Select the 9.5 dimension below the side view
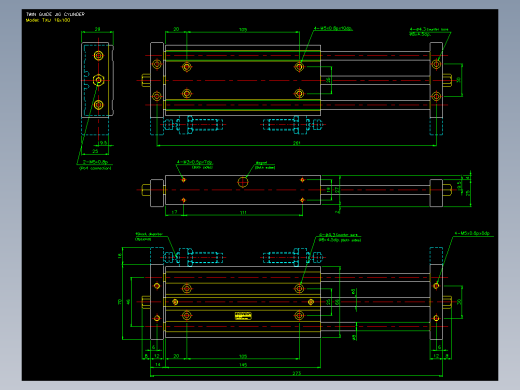Viewport: 520px width, 390px height. (103, 143)
